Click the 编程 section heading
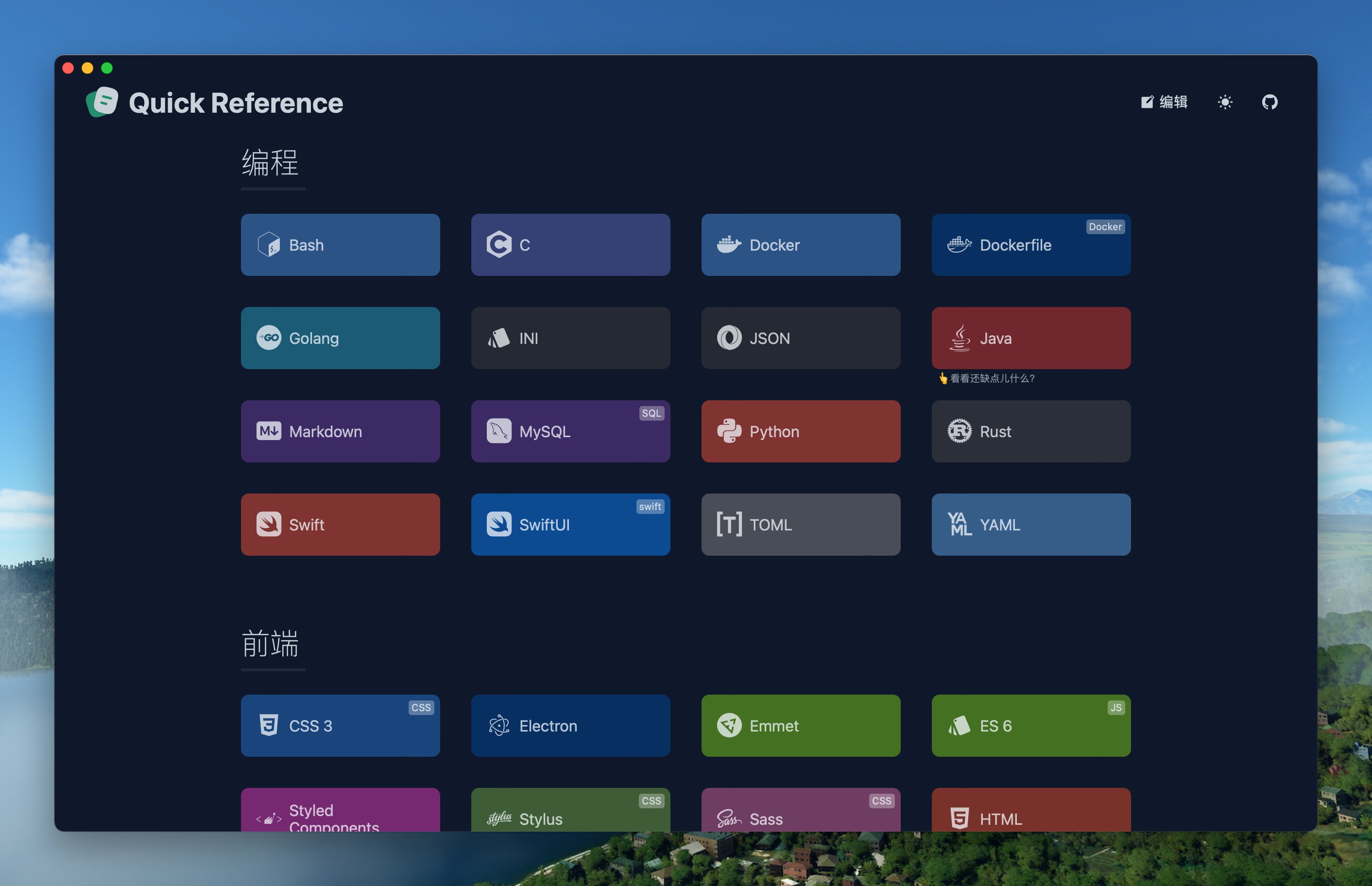 tap(270, 162)
